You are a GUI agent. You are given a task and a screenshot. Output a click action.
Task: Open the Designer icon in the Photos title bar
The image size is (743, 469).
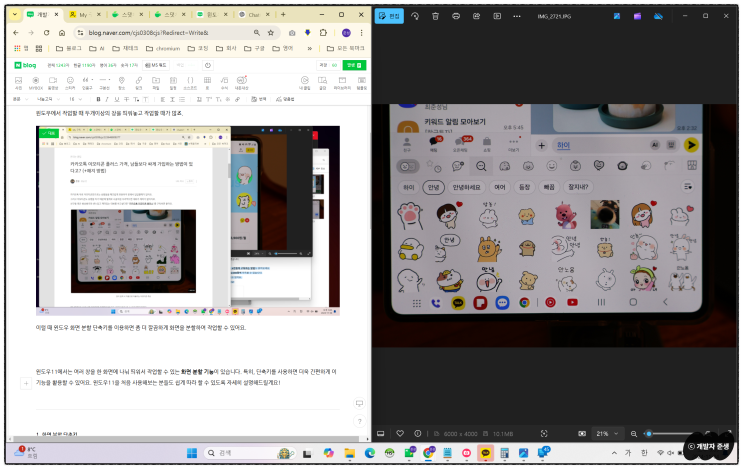(x=617, y=16)
